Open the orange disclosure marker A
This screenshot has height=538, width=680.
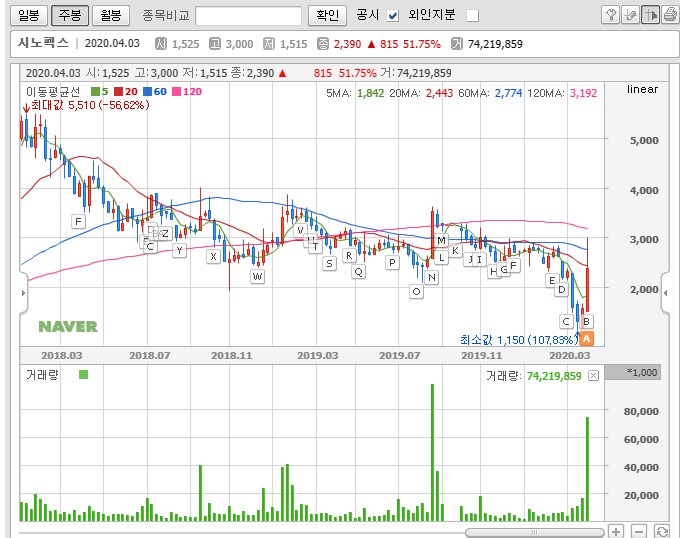tap(586, 338)
